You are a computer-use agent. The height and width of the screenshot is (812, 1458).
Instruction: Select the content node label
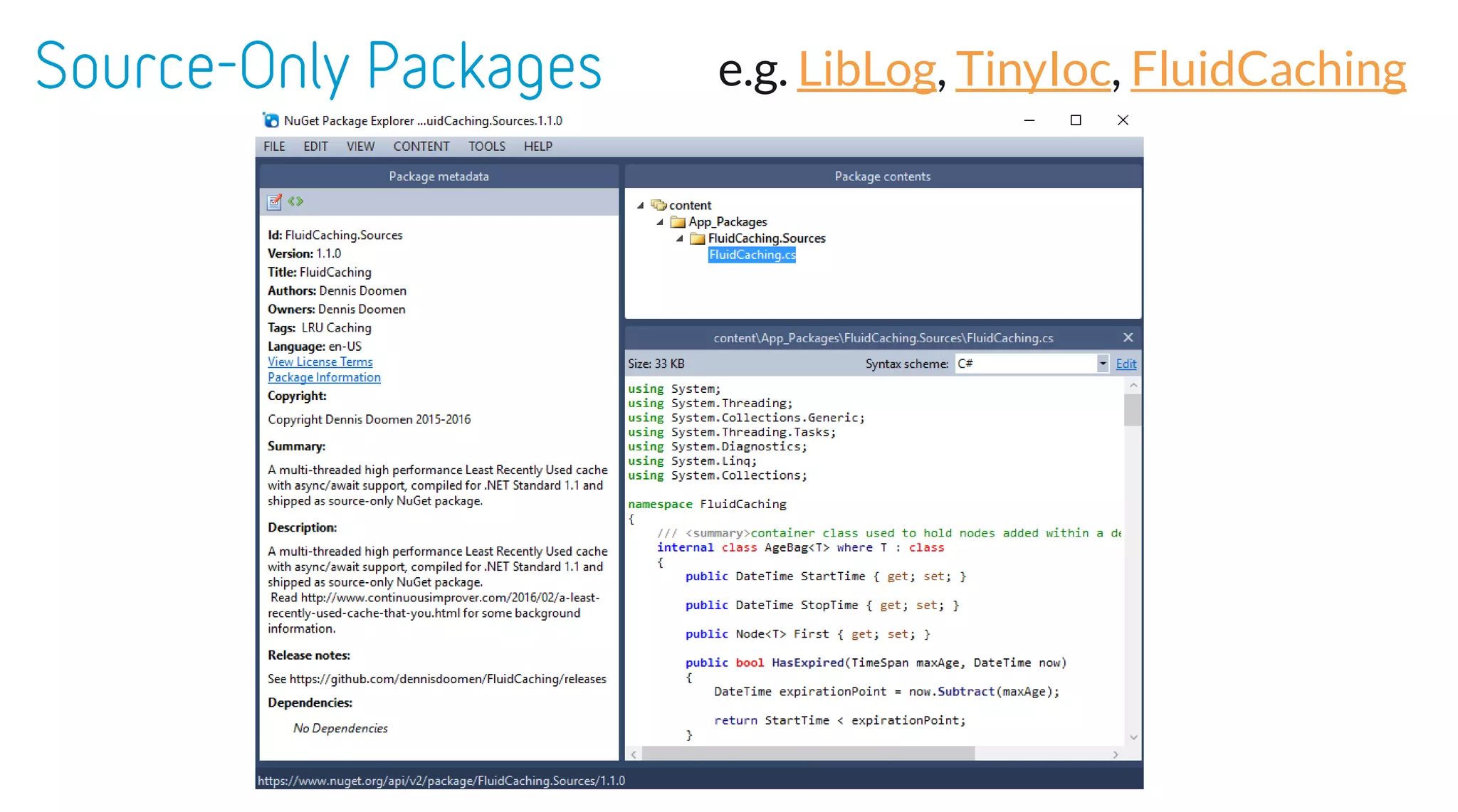(x=690, y=205)
